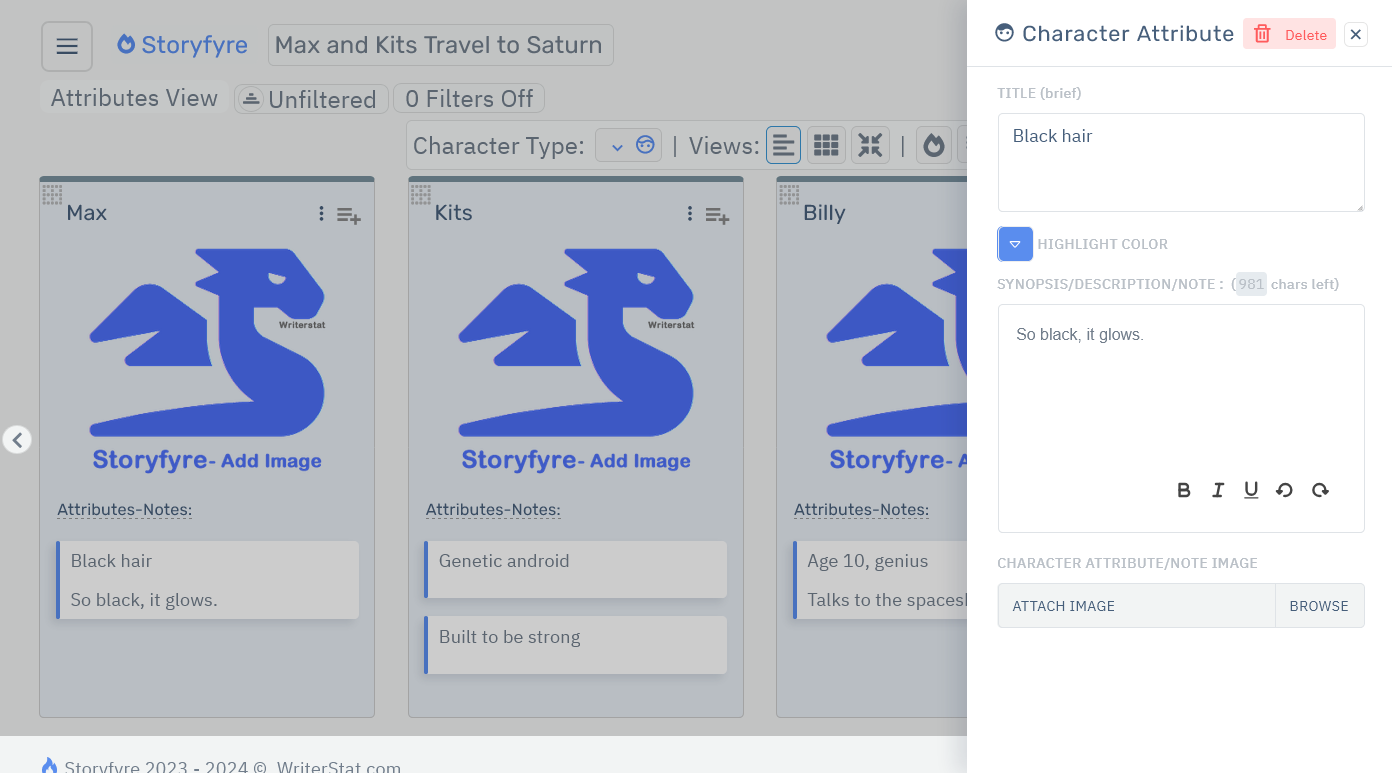Click the collapse/compact view icon
This screenshot has height=774, width=1392.
click(x=870, y=144)
